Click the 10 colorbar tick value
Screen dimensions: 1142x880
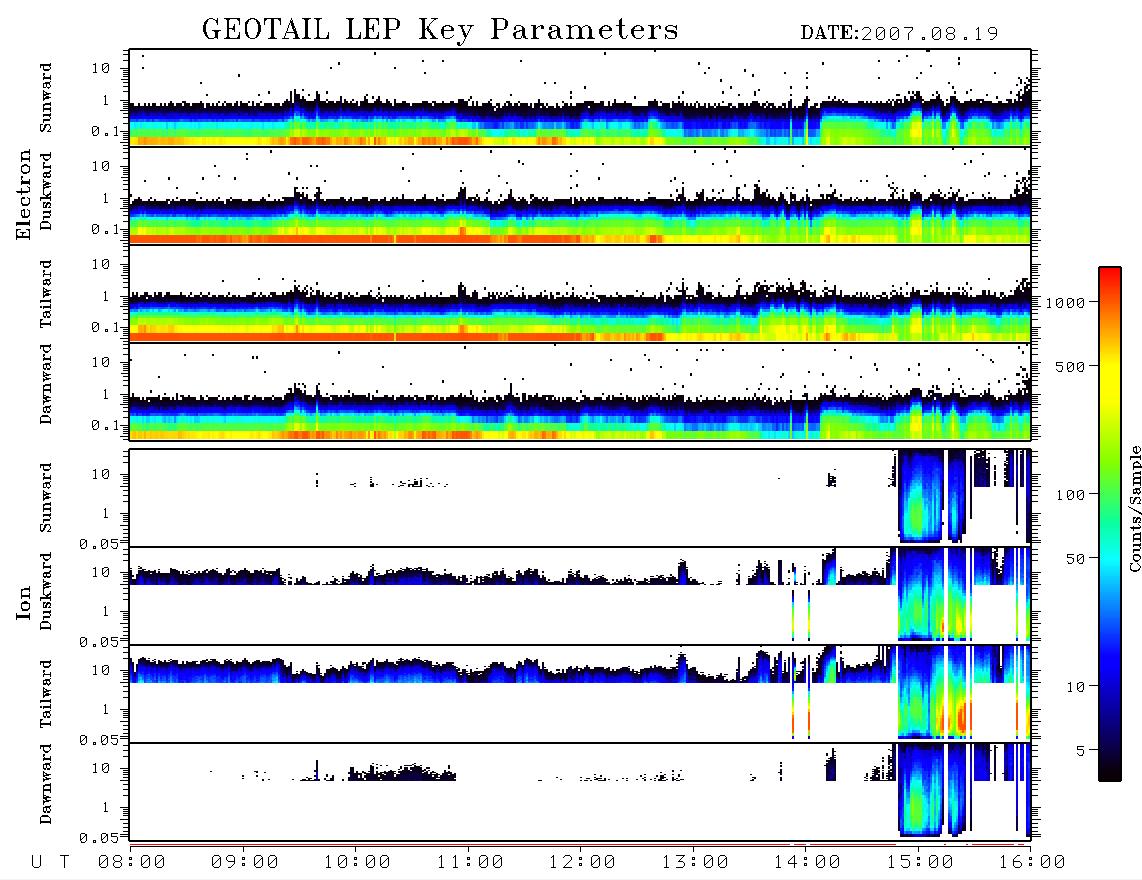tap(1075, 687)
